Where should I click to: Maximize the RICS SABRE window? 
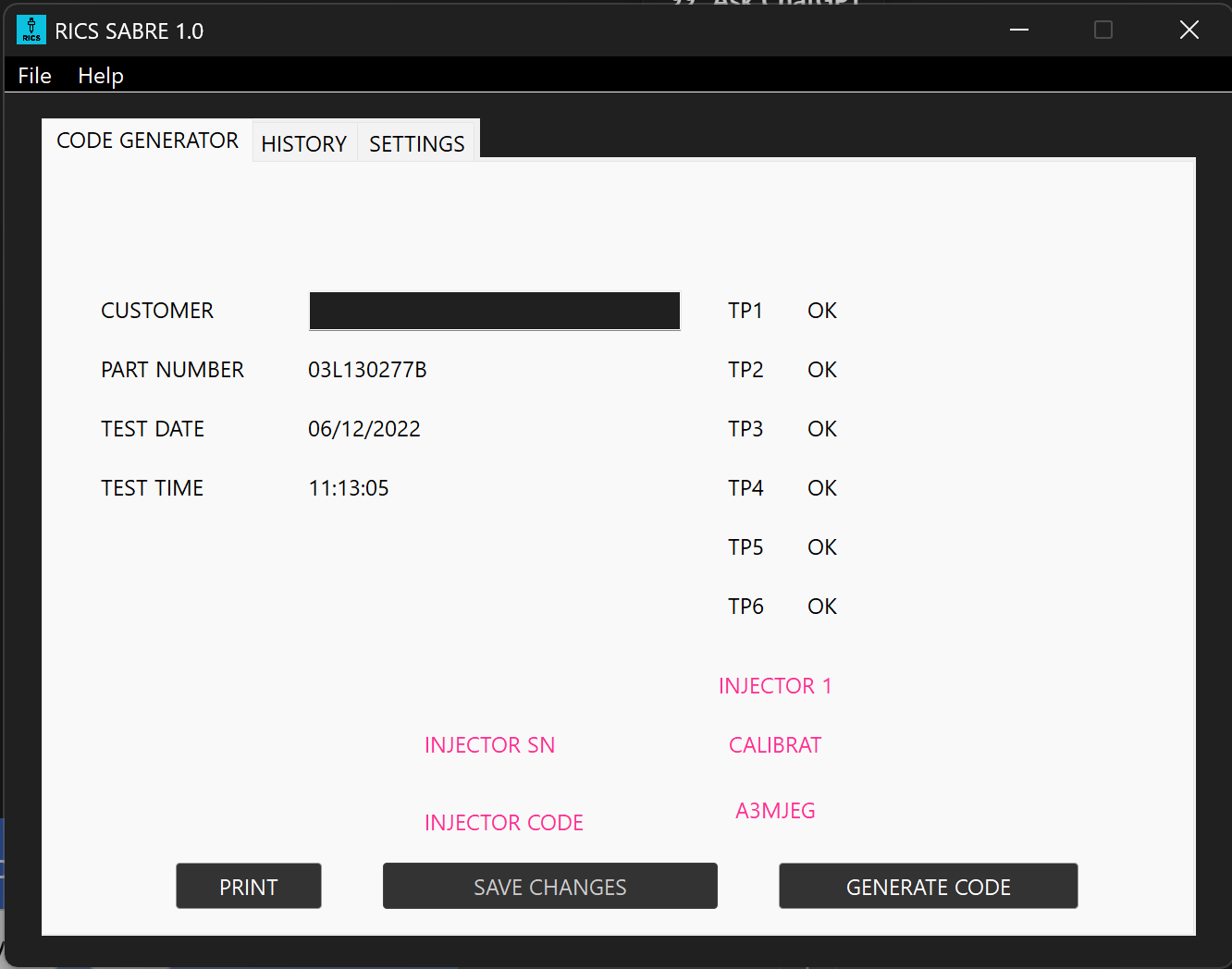point(1103,31)
